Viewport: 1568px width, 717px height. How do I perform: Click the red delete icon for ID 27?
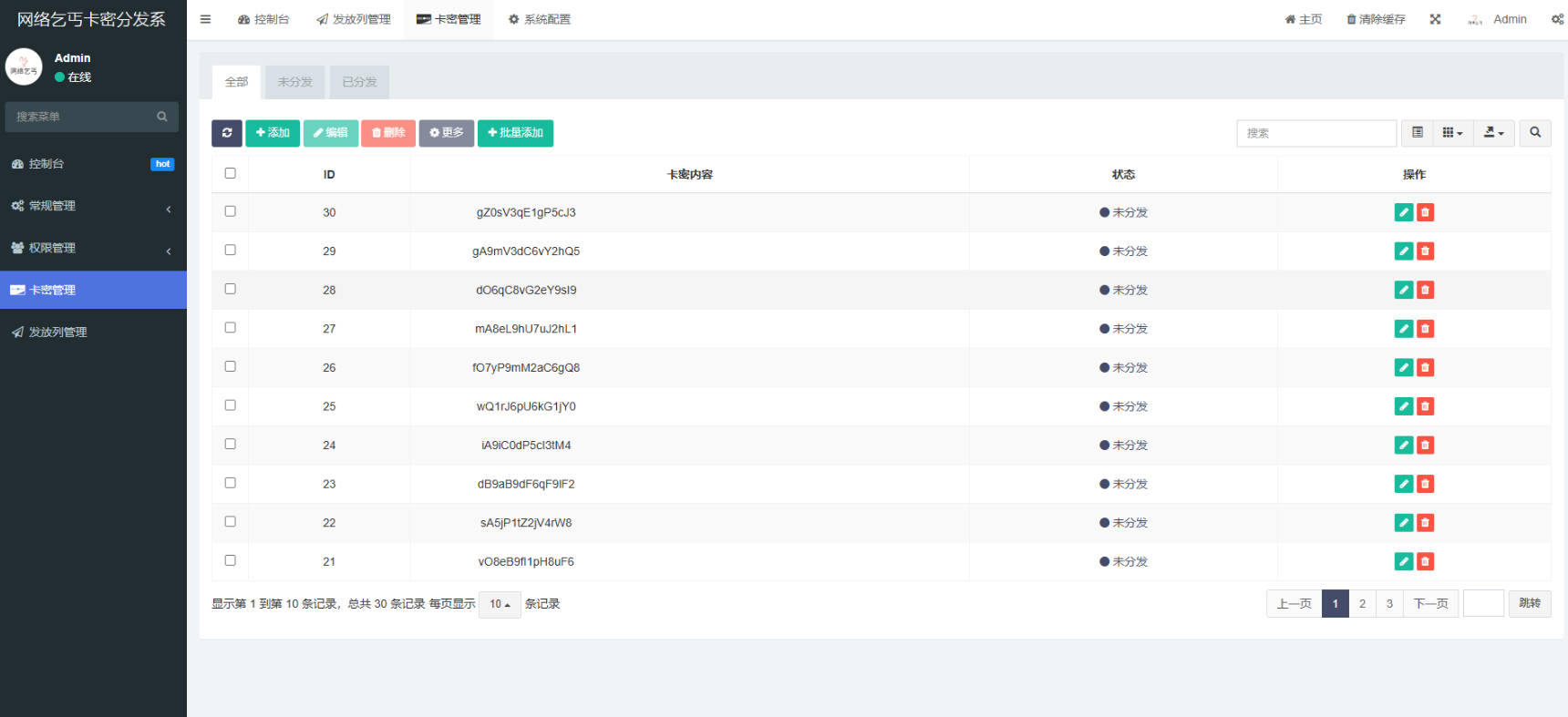click(1425, 329)
